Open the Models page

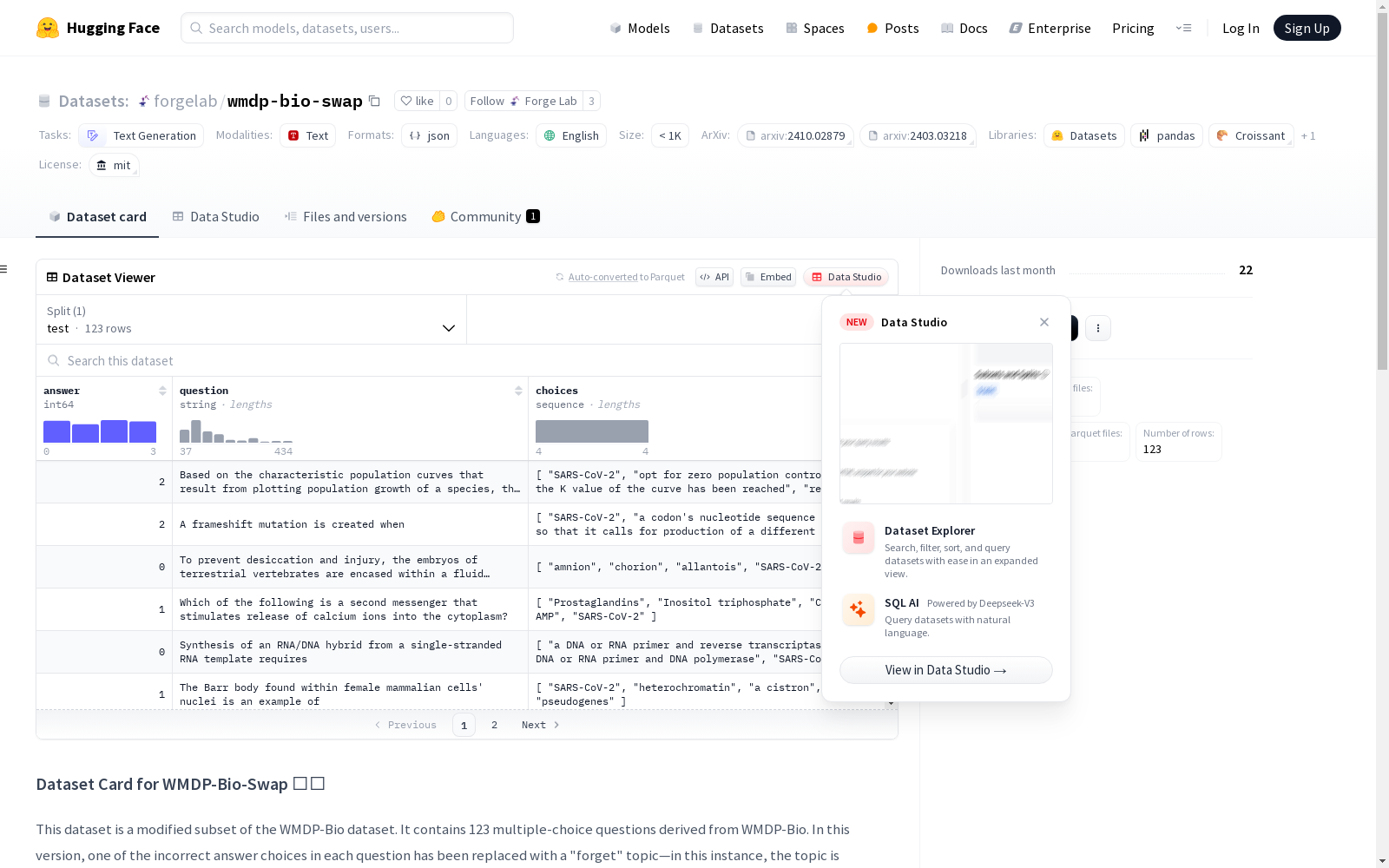[640, 28]
